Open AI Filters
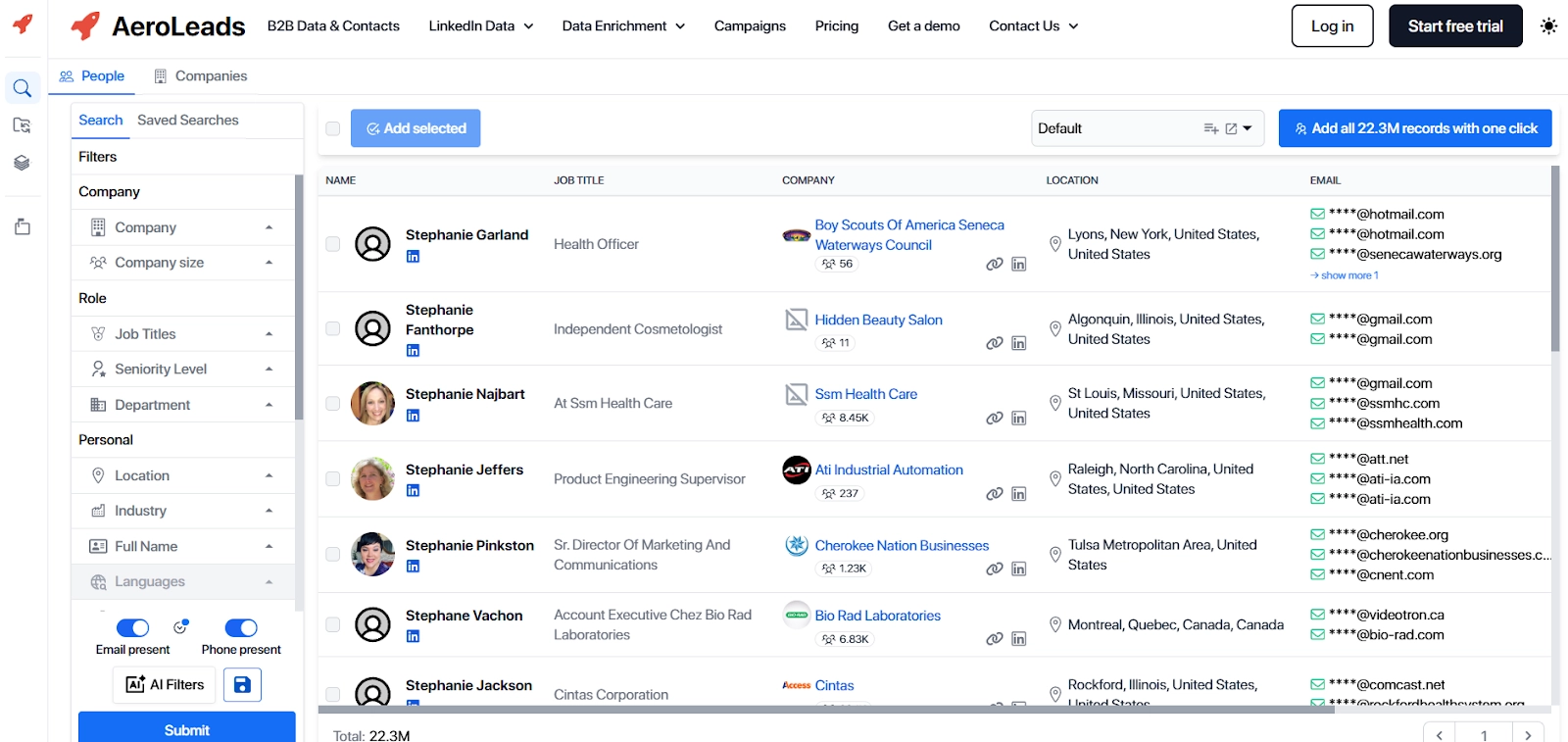 pyautogui.click(x=165, y=684)
